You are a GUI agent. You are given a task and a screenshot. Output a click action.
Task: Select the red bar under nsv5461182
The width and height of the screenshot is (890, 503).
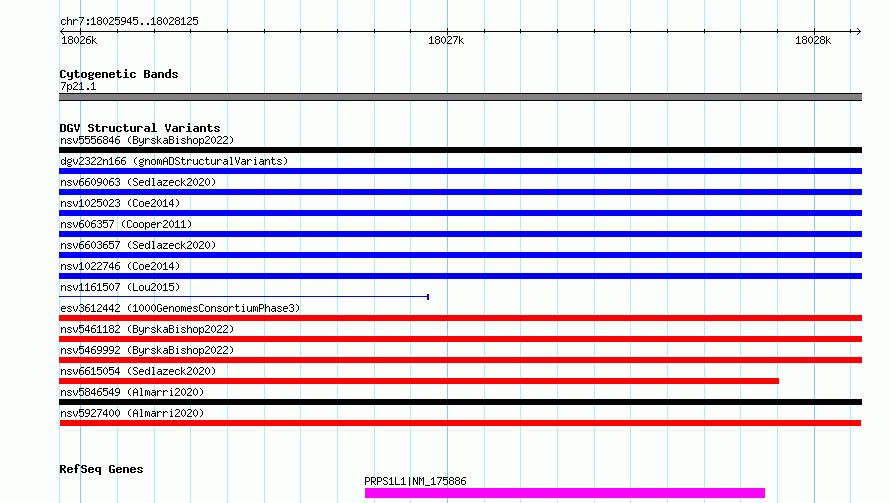[x=460, y=339]
